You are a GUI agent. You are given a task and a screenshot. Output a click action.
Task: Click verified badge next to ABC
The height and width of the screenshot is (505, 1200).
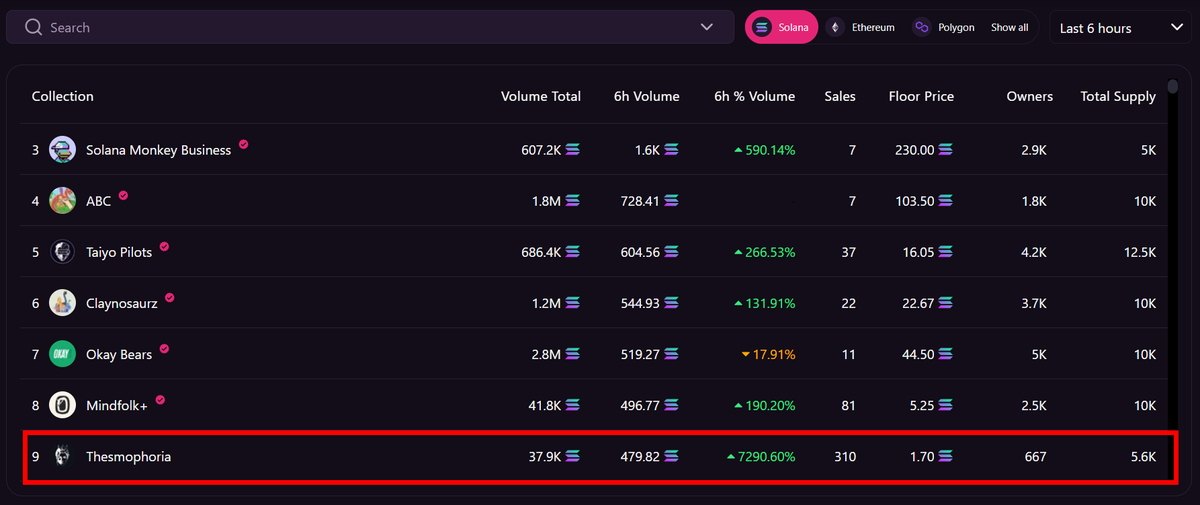(123, 196)
